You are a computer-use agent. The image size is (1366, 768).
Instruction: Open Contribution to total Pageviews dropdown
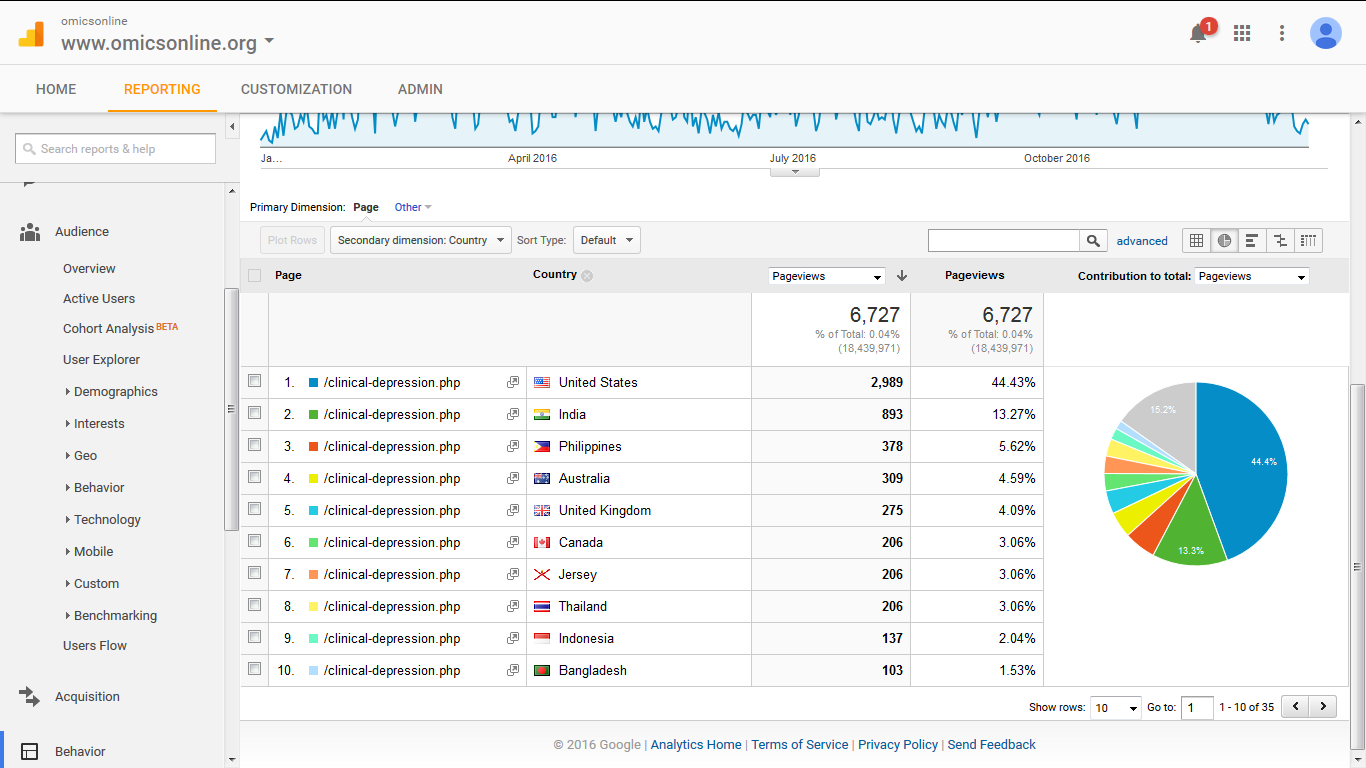(x=1251, y=276)
